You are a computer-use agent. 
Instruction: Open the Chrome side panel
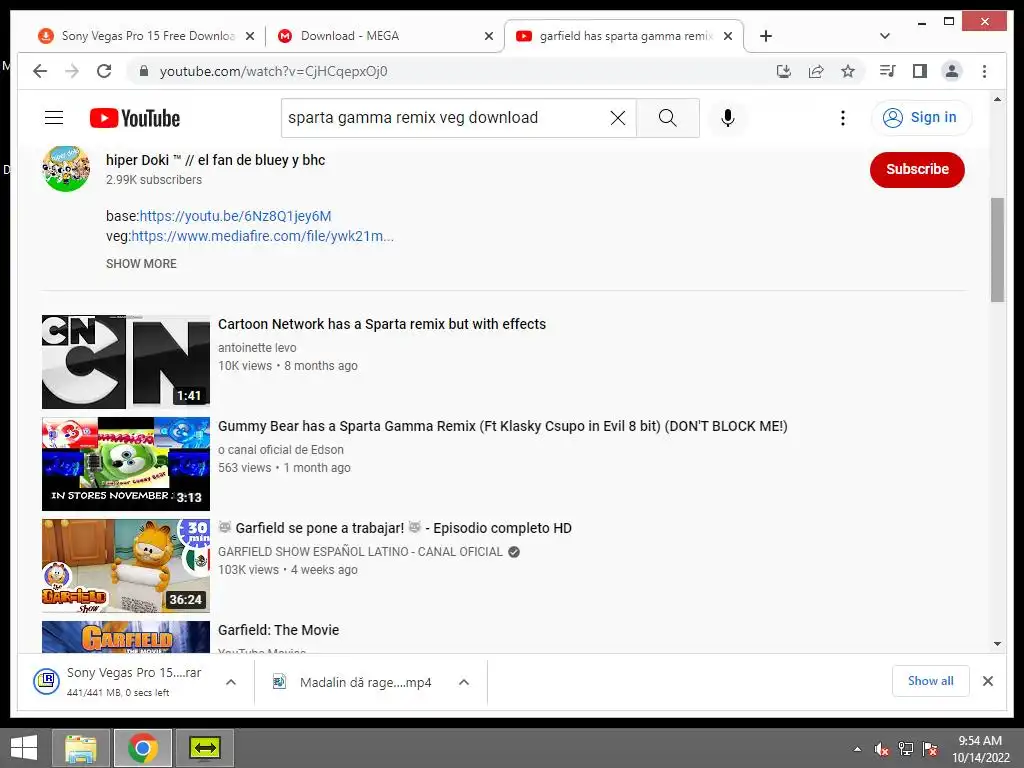920,71
